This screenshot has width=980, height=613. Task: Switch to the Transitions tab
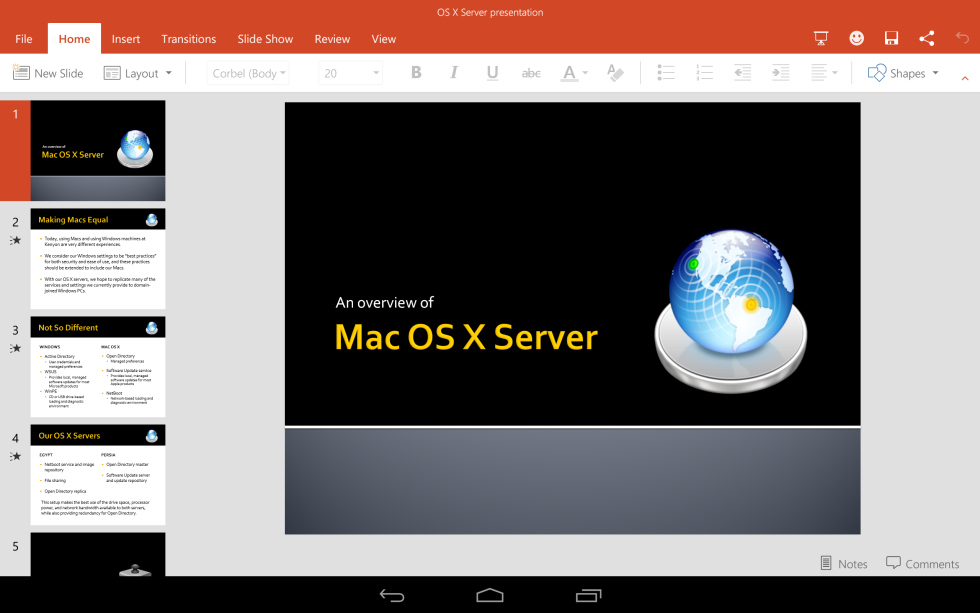tap(188, 39)
